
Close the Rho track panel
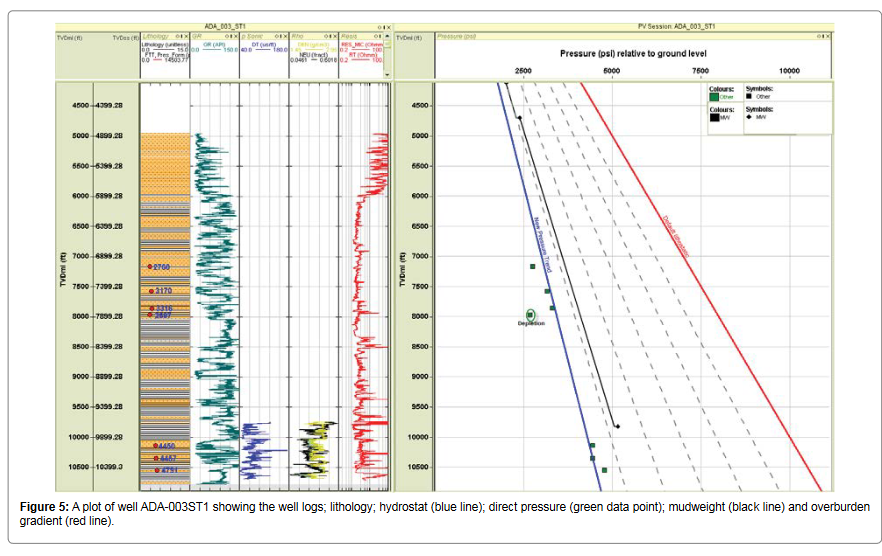pos(334,36)
